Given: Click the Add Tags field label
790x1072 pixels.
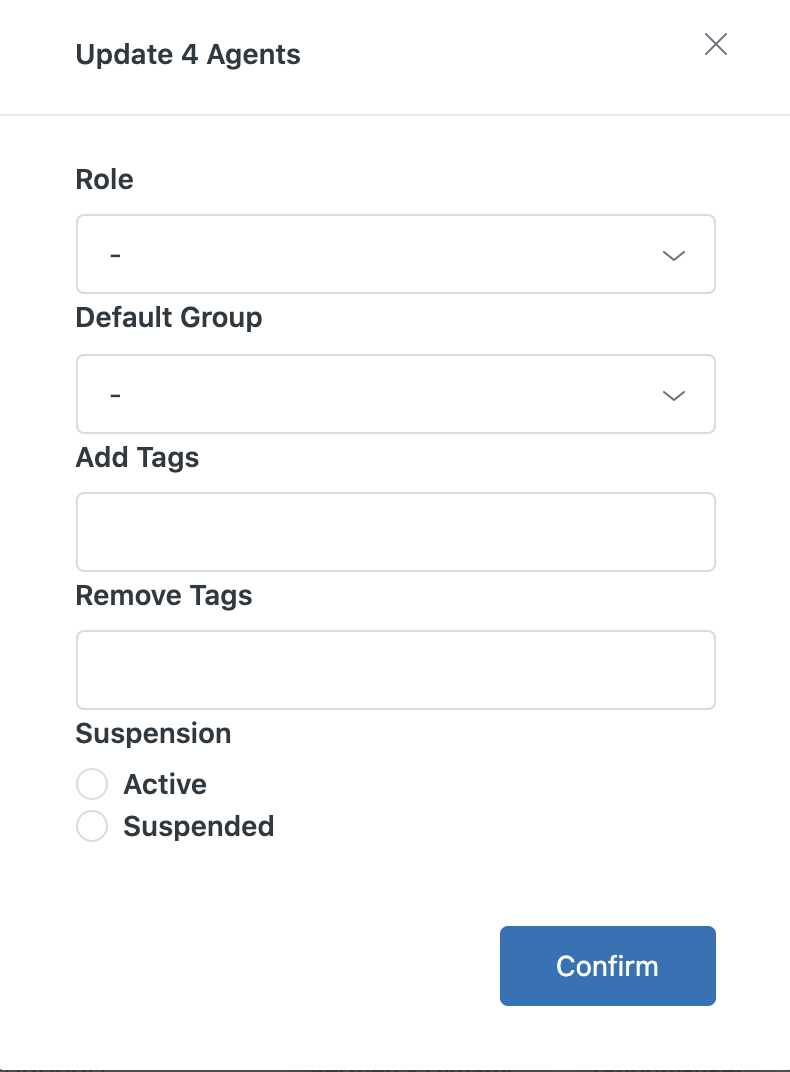Looking at the screenshot, I should coord(137,458).
